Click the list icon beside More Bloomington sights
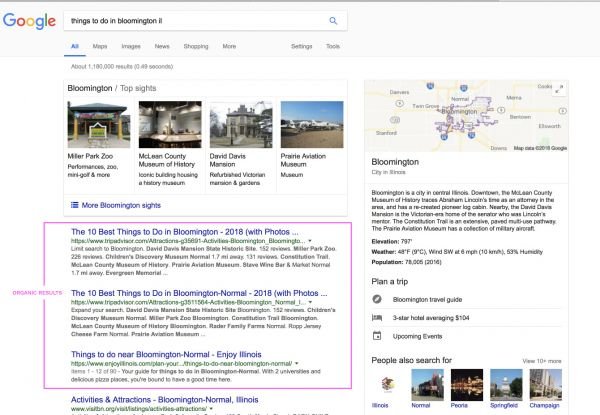 (74, 205)
